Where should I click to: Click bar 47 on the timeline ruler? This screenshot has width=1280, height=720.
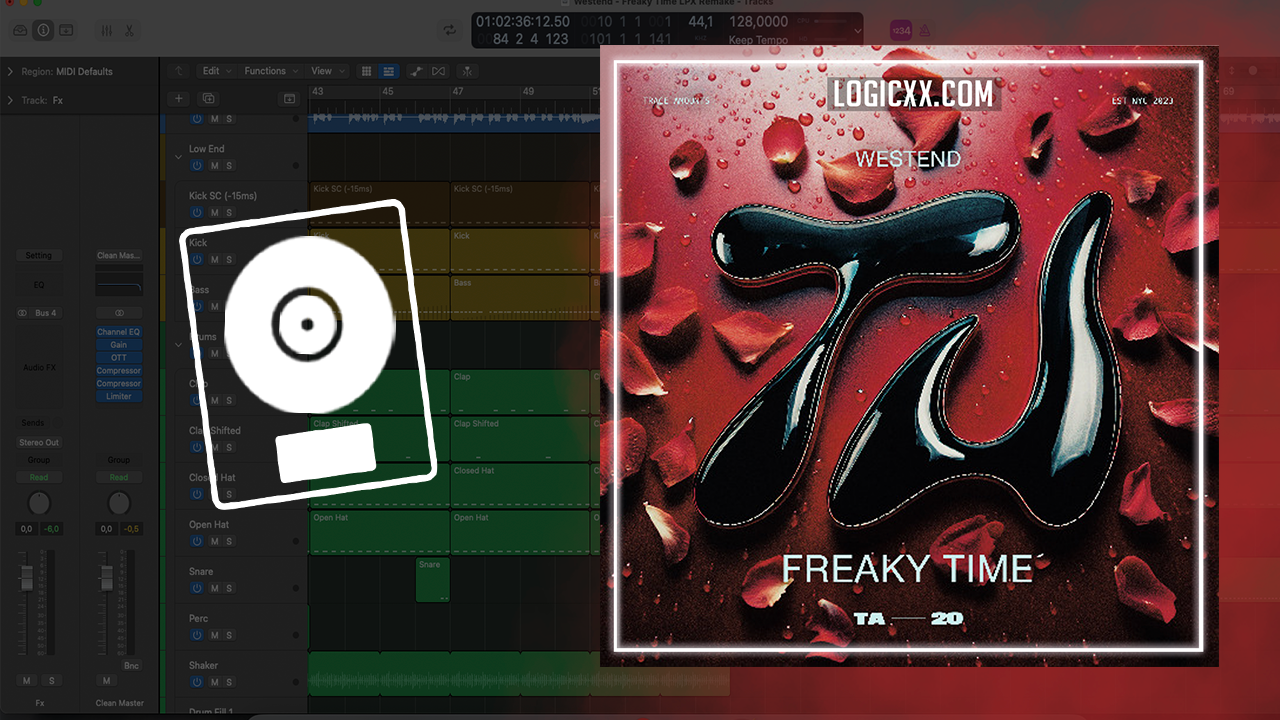point(457,92)
